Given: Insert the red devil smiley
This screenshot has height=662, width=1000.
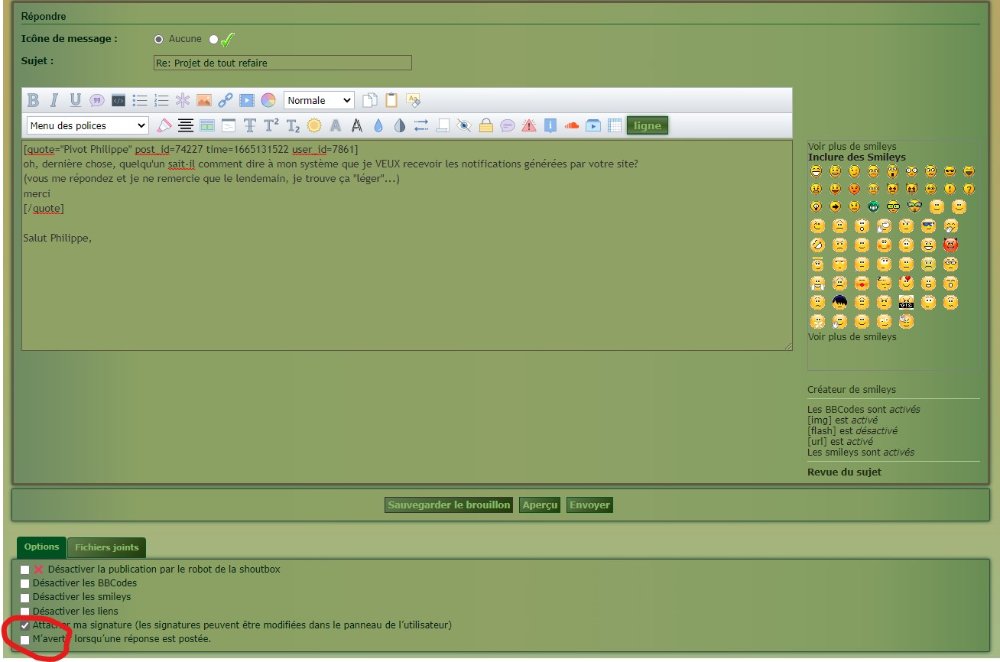Looking at the screenshot, I should pyautogui.click(x=950, y=245).
